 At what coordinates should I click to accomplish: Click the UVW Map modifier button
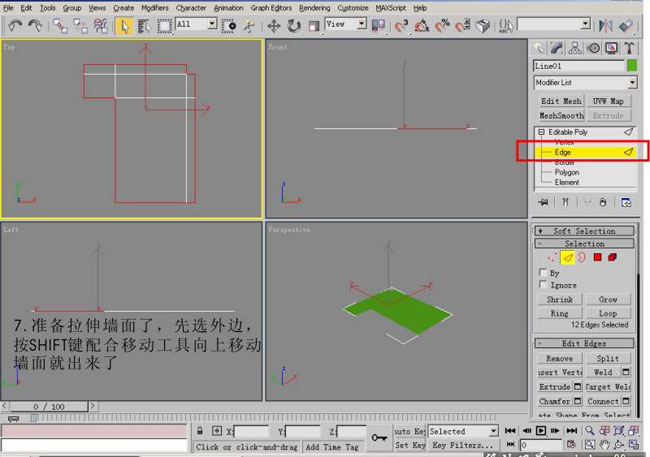coord(608,101)
